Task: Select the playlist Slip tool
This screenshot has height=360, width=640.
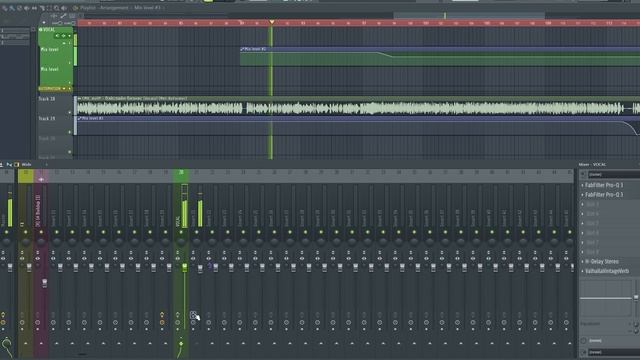Action: [x=34, y=8]
